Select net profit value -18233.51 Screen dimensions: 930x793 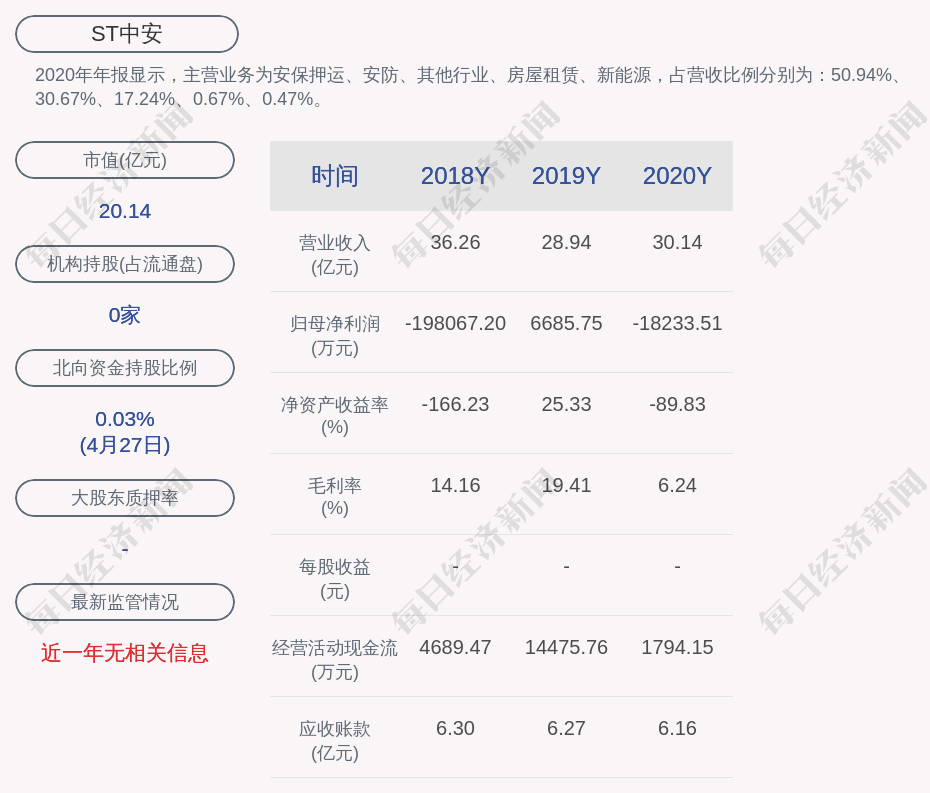coord(677,323)
